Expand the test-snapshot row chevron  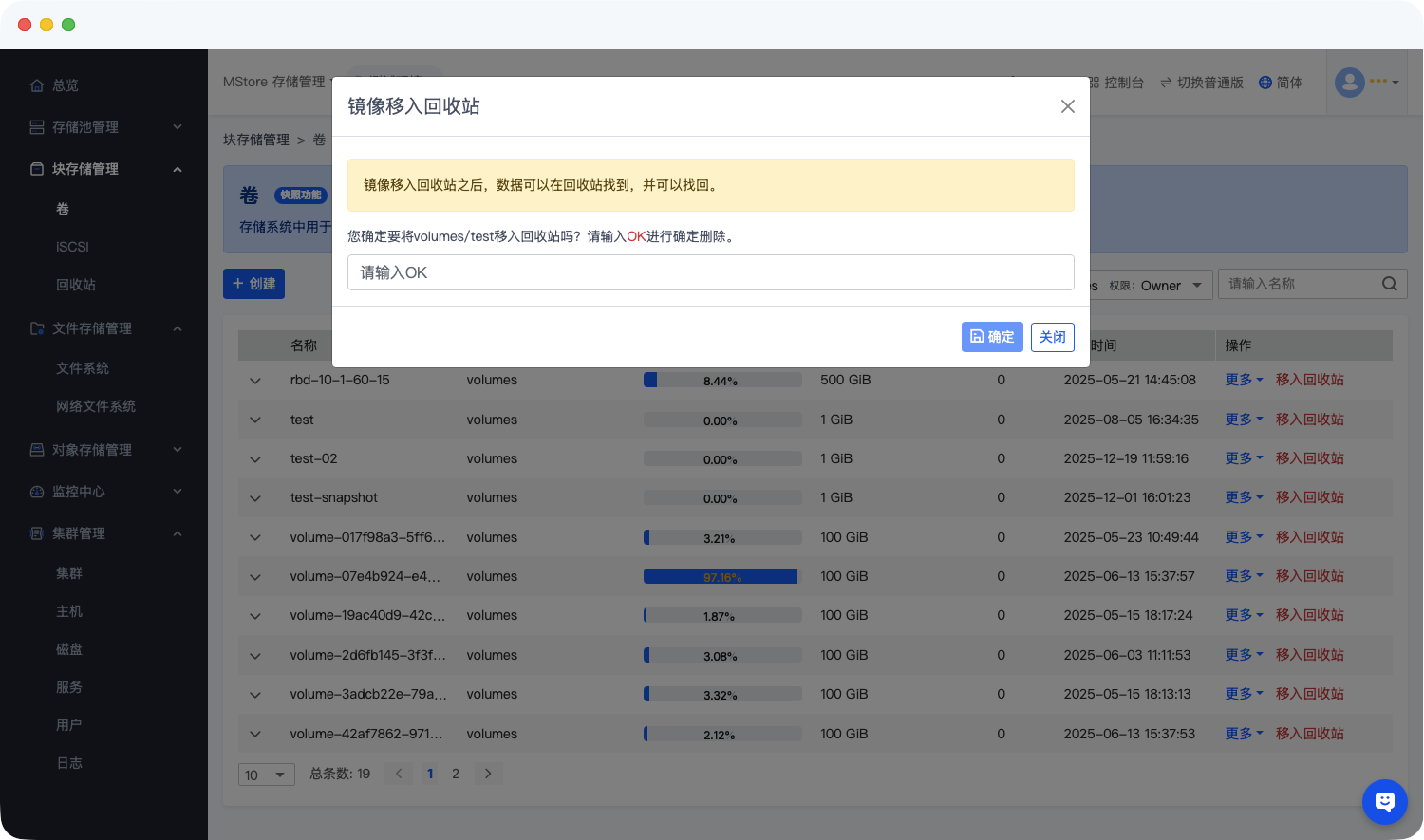(x=255, y=498)
